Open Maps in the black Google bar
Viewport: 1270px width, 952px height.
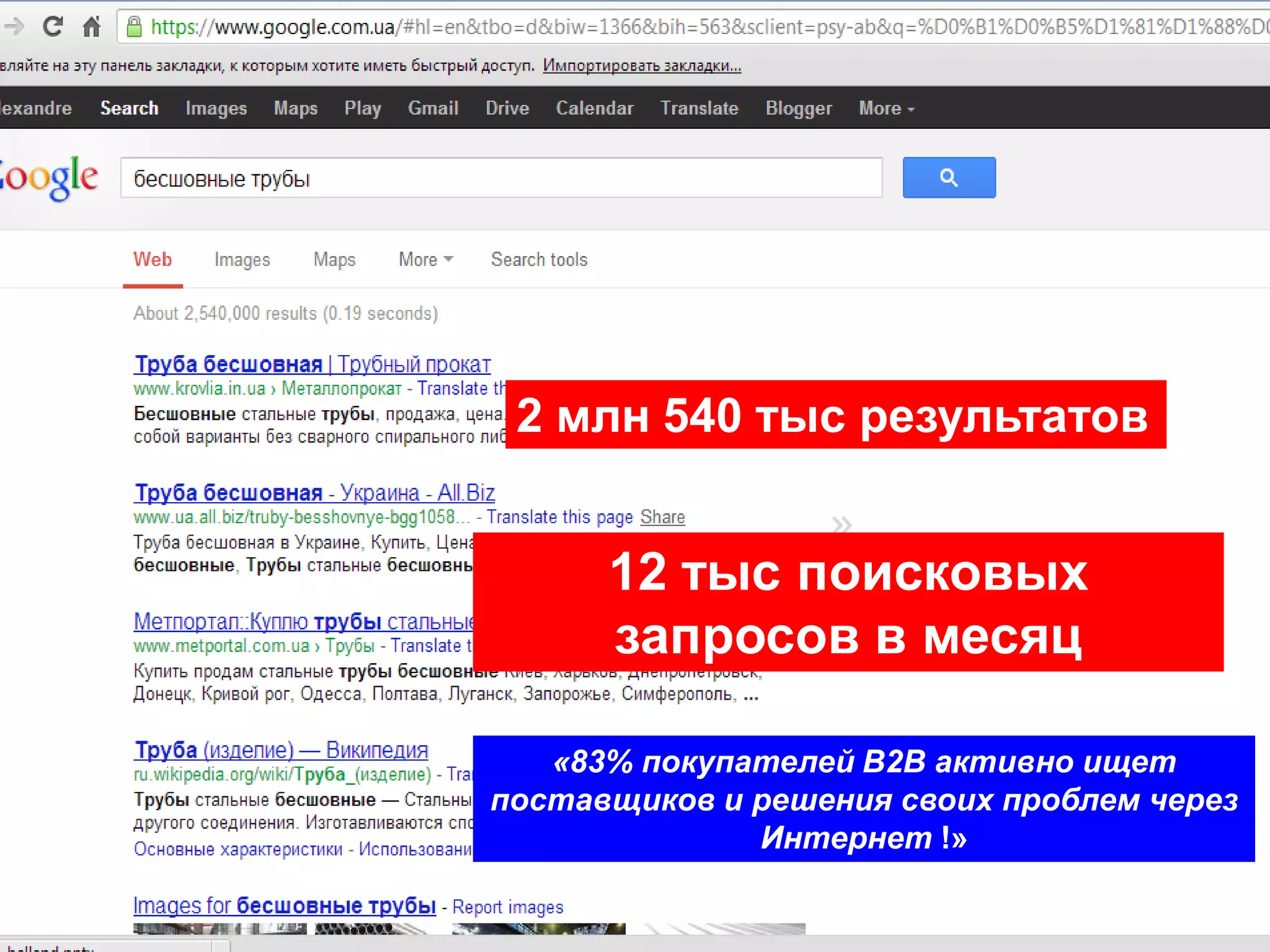coord(295,108)
